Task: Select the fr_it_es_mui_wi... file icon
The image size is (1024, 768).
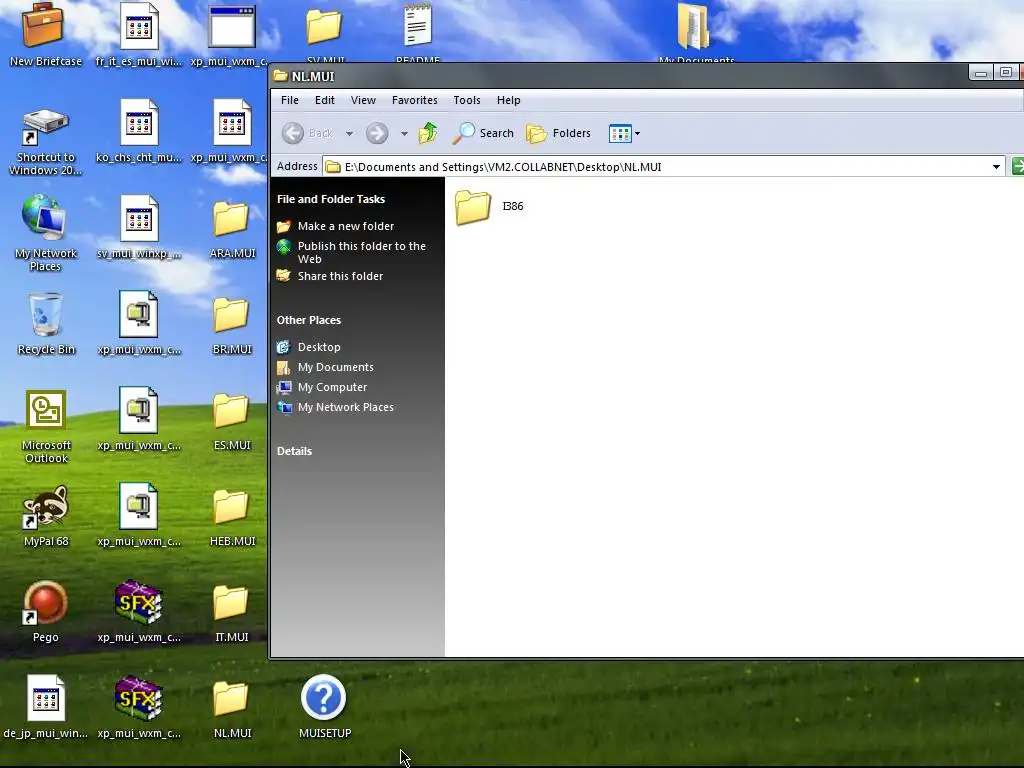Action: (x=138, y=35)
